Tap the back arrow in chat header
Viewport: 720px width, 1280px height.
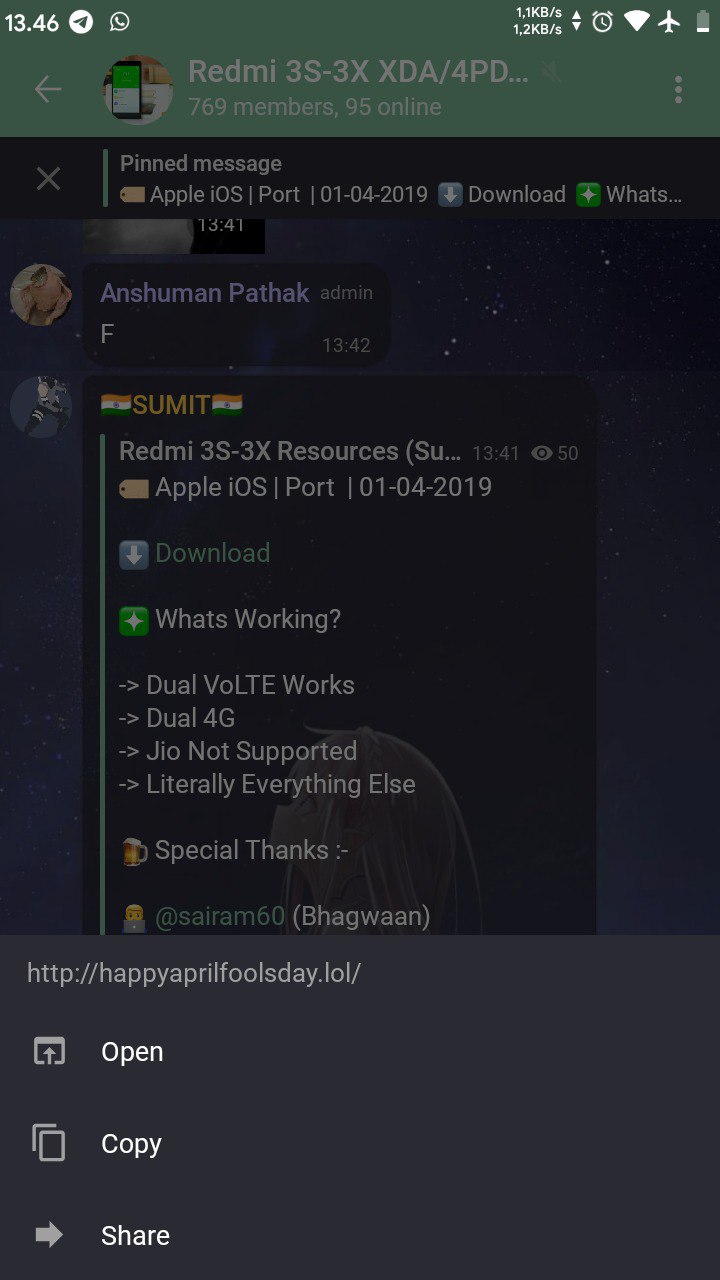48,90
